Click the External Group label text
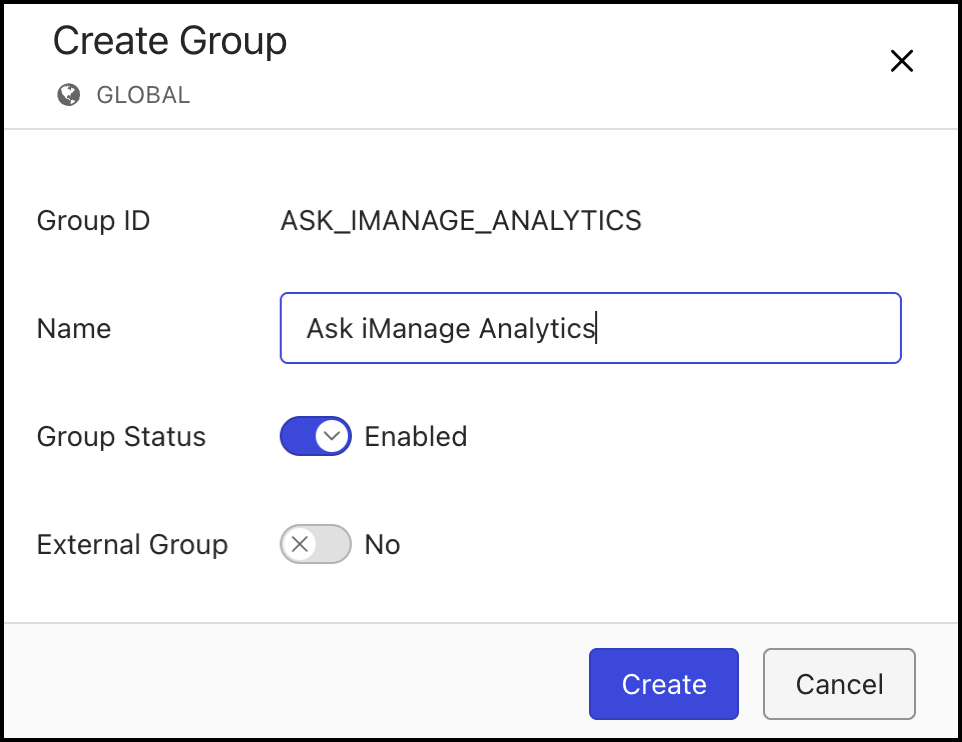 (x=132, y=545)
